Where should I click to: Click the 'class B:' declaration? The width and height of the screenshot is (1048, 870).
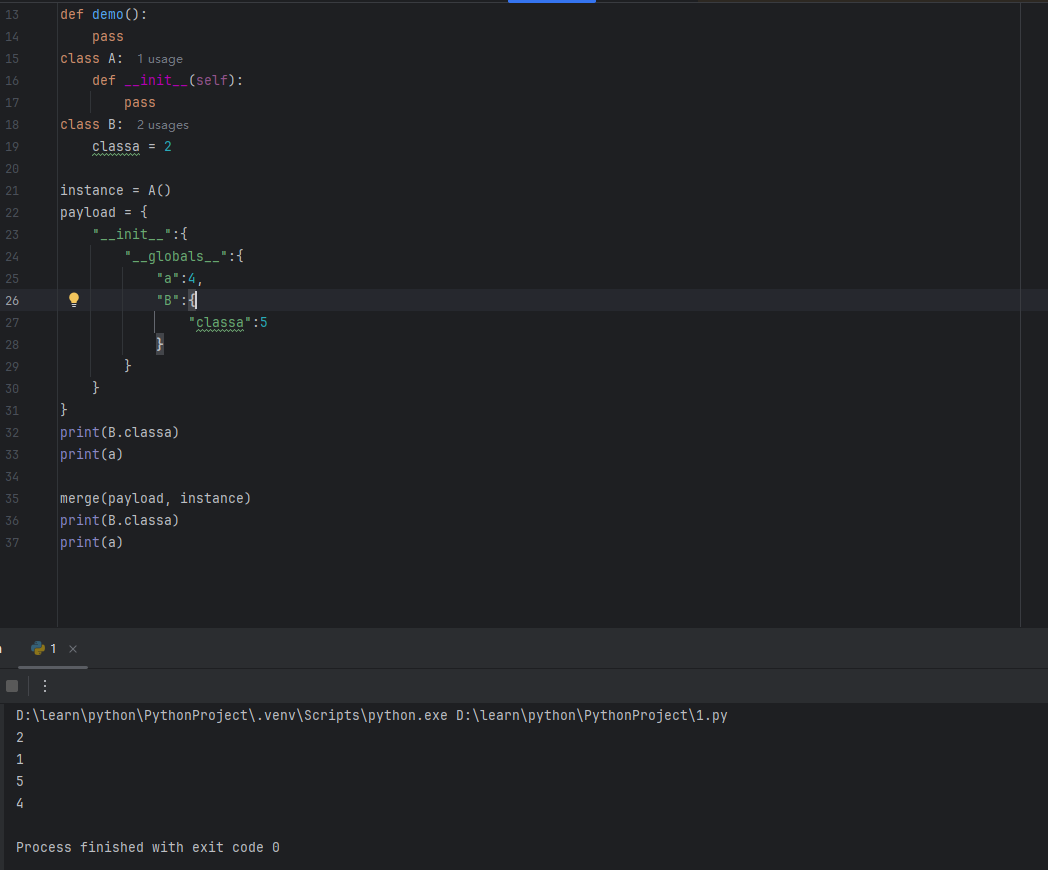click(92, 125)
